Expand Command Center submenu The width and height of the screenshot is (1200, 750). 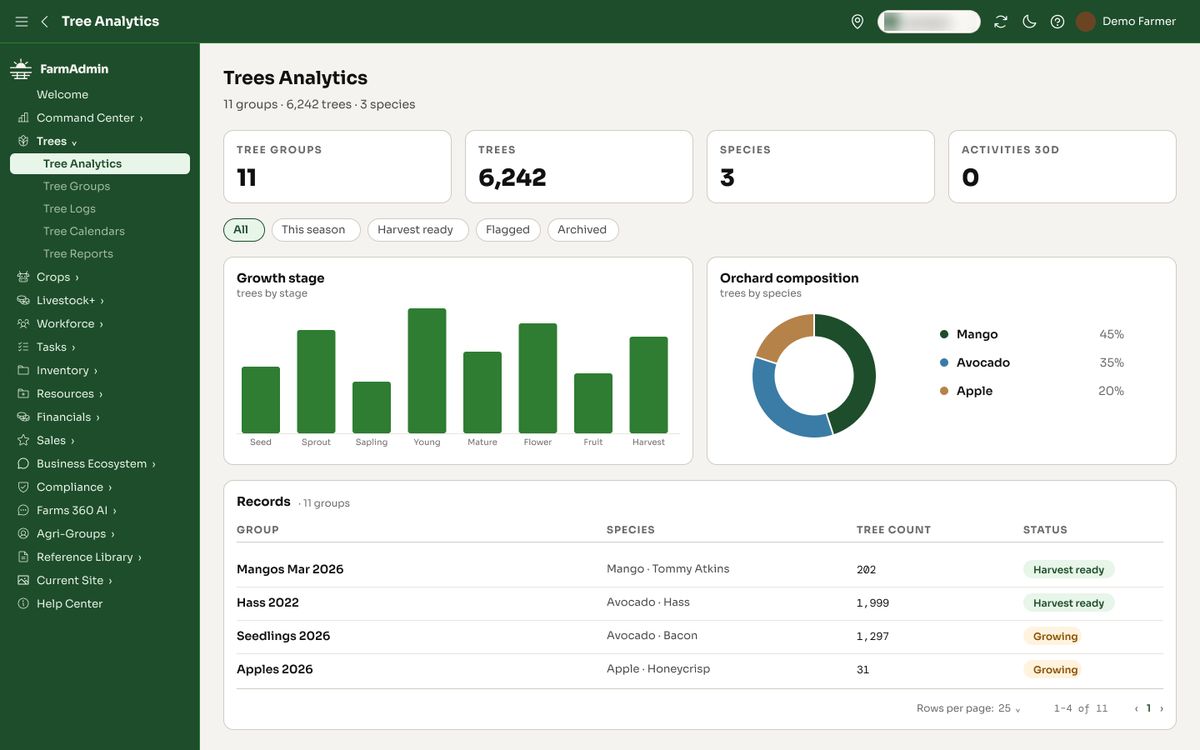[x=141, y=118]
